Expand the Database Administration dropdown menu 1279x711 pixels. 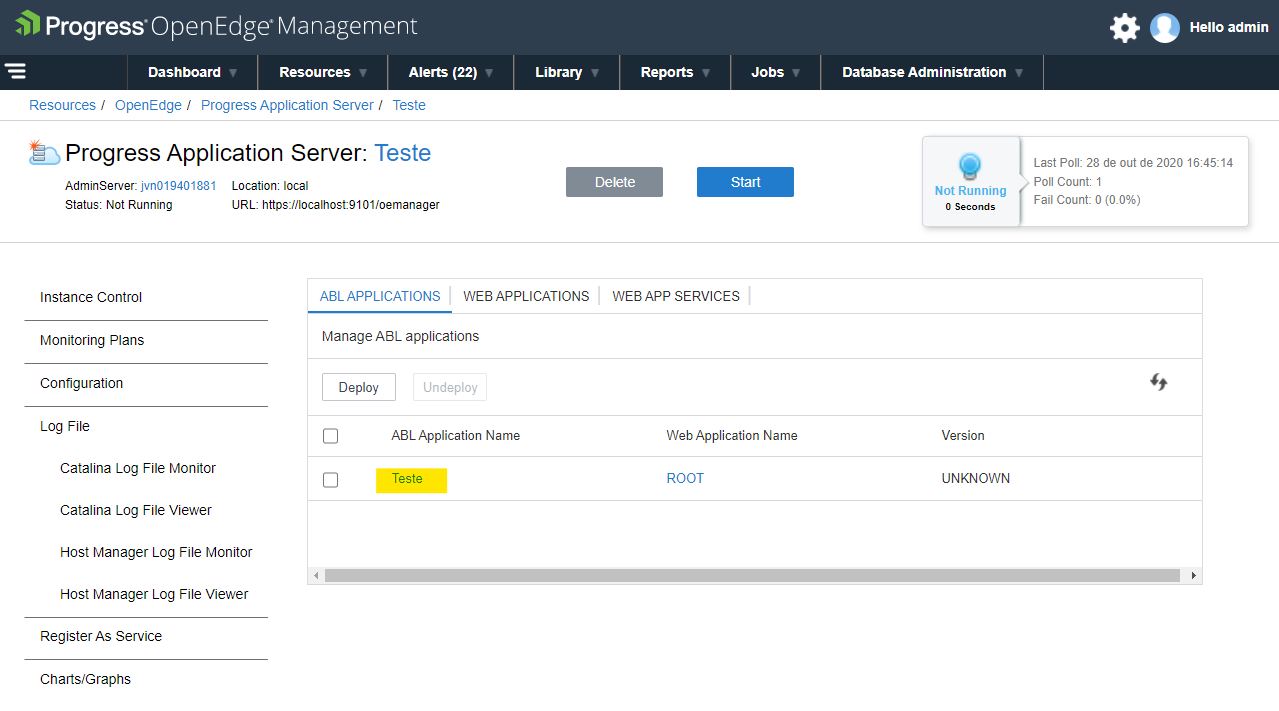[x=932, y=72]
